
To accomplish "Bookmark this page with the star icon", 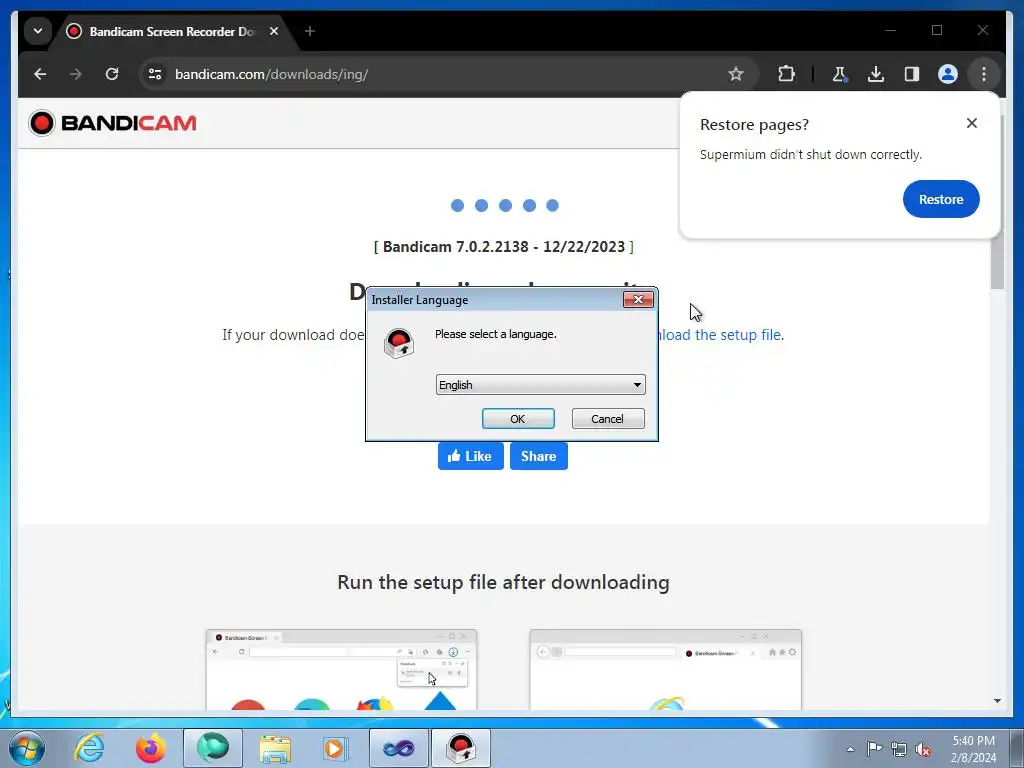I will (735, 74).
